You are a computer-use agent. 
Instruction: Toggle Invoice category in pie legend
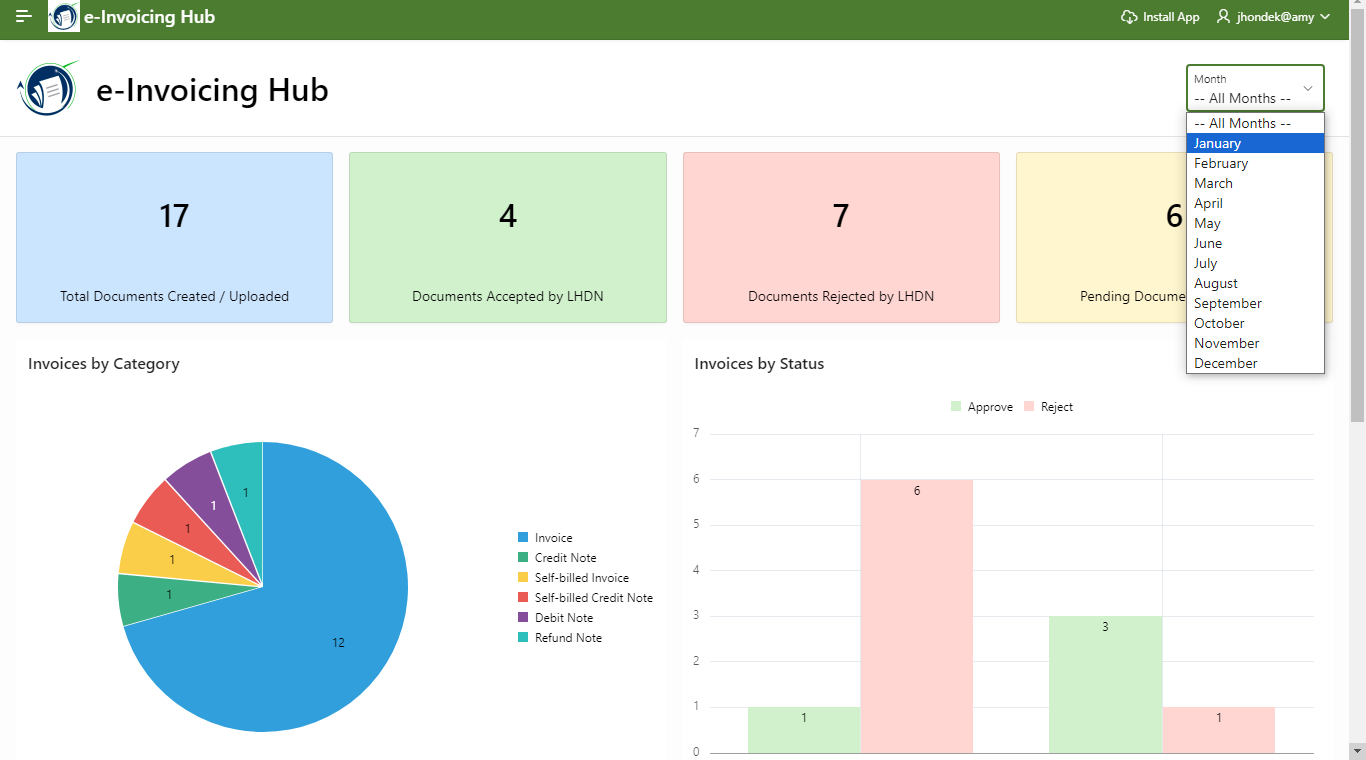(x=553, y=538)
